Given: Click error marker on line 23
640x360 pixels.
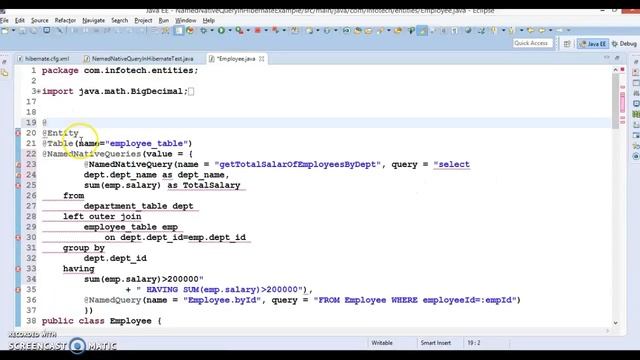Looking at the screenshot, I should coord(18,164).
